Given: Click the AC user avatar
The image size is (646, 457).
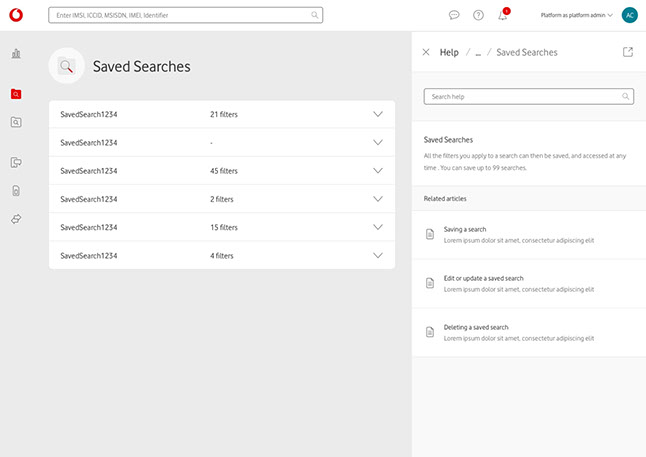Looking at the screenshot, I should tap(629, 15).
